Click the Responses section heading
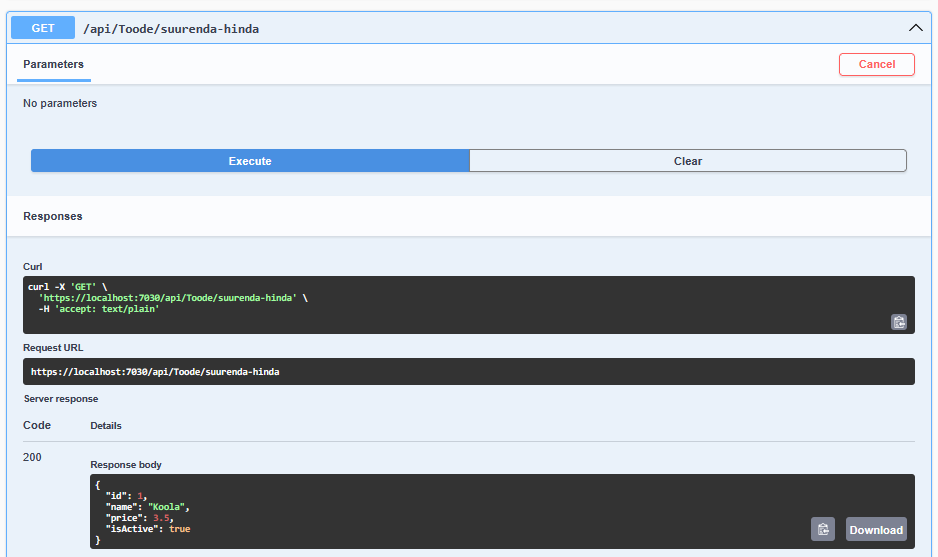 (x=53, y=216)
